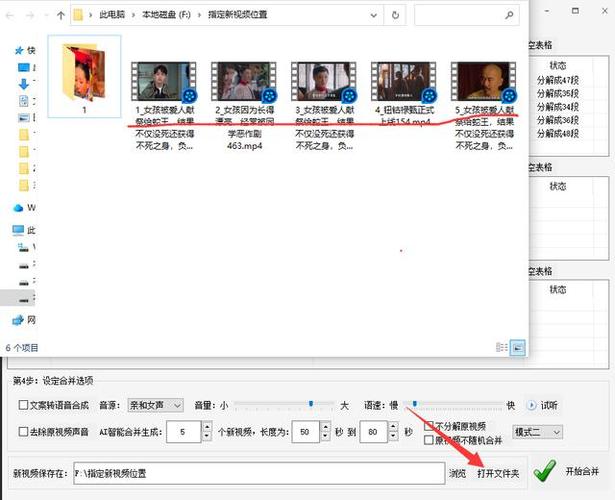Click the 试听 play icon

coord(531,405)
